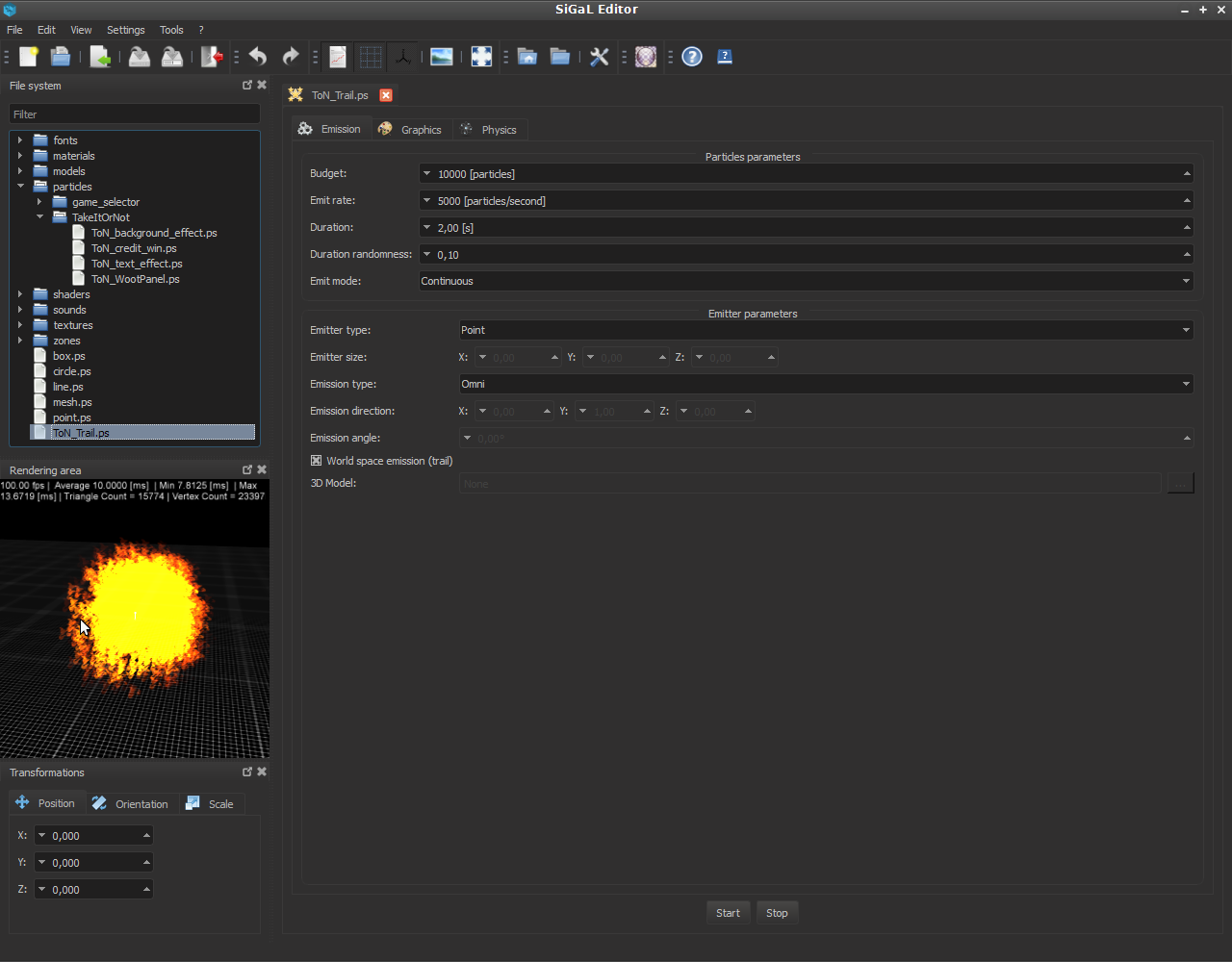Select the box.ps file
The image size is (1232, 962).
[69, 356]
